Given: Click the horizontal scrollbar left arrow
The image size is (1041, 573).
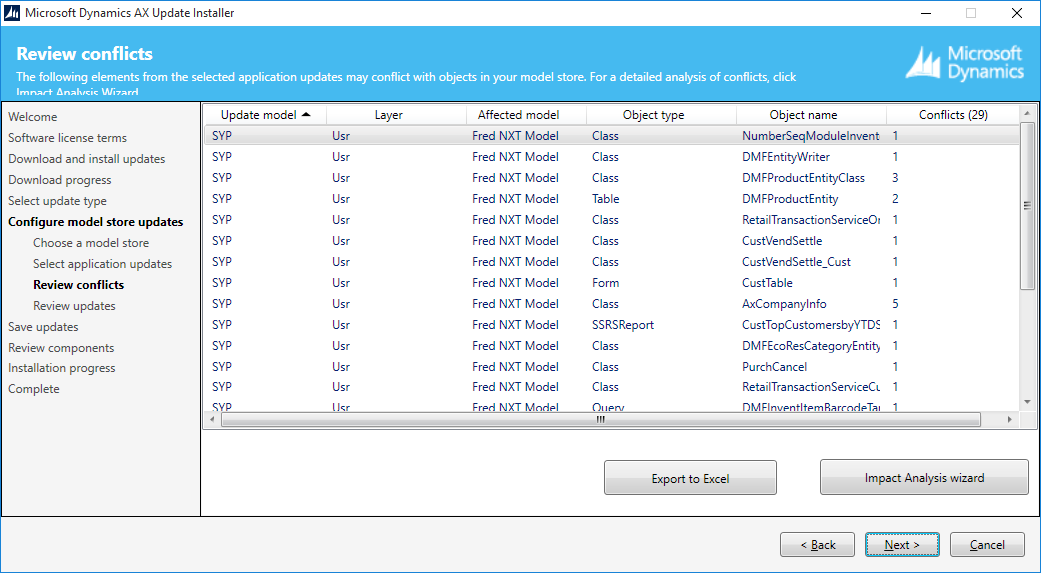Looking at the screenshot, I should click(212, 420).
